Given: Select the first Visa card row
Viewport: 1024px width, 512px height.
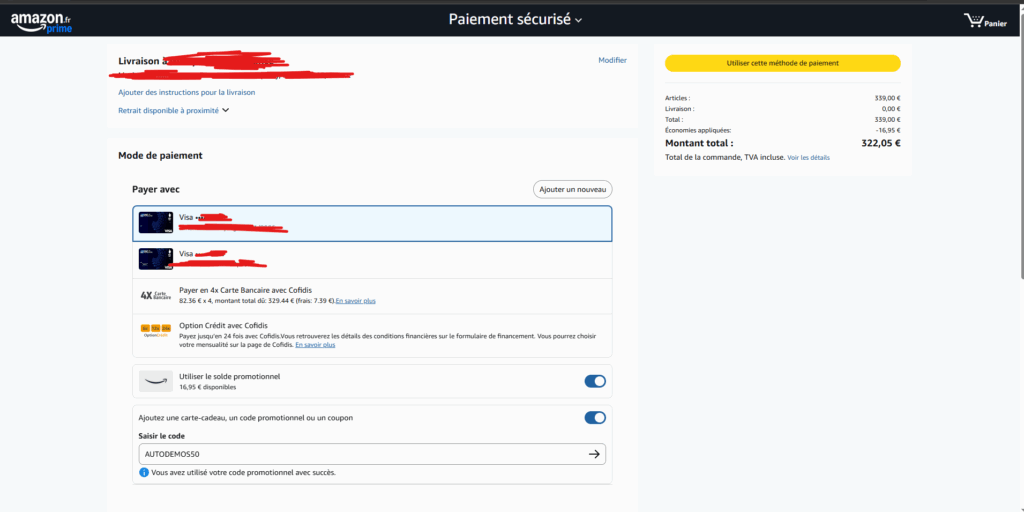Looking at the screenshot, I should 372,223.
